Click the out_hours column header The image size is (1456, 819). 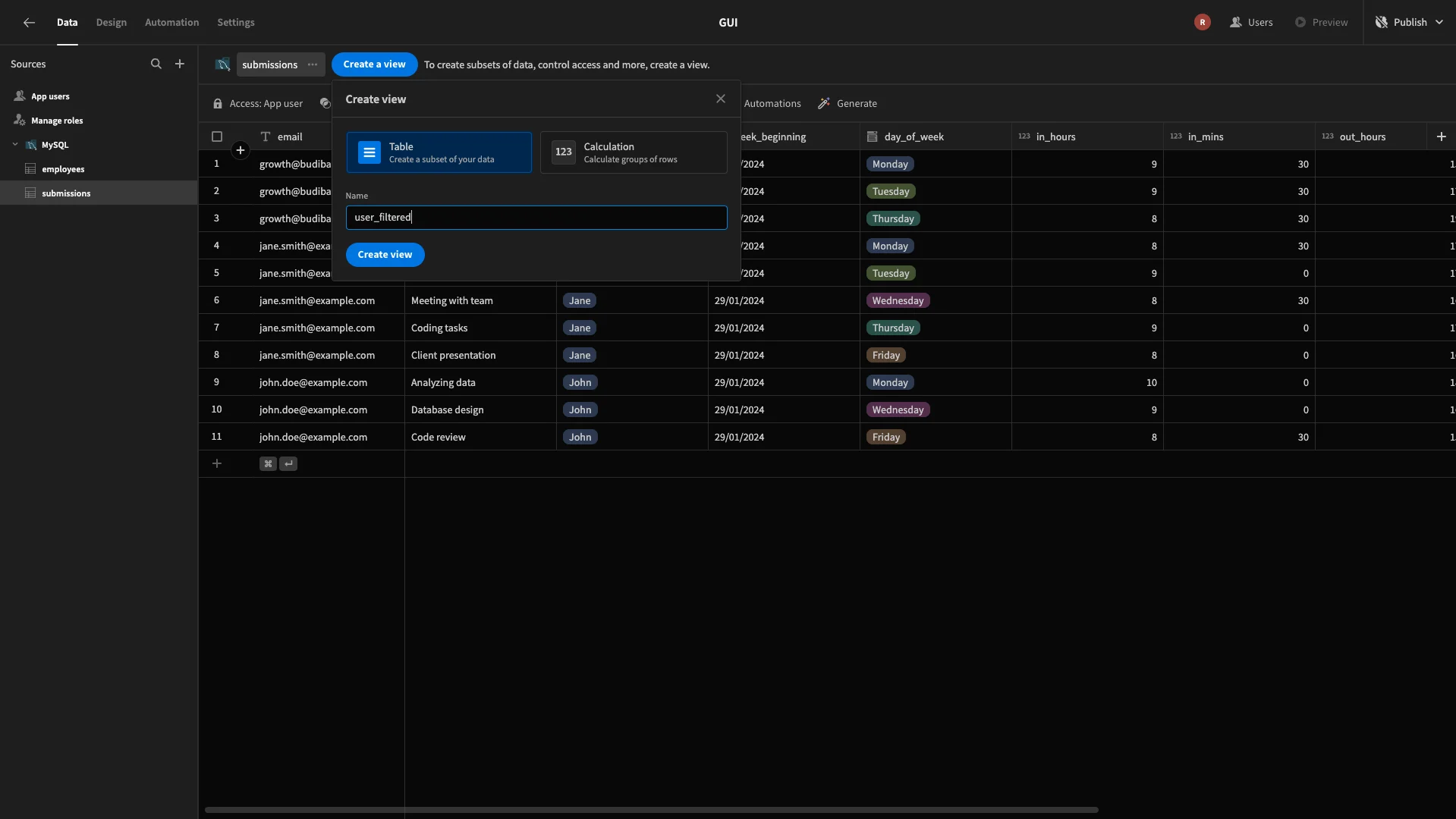[x=1371, y=137]
